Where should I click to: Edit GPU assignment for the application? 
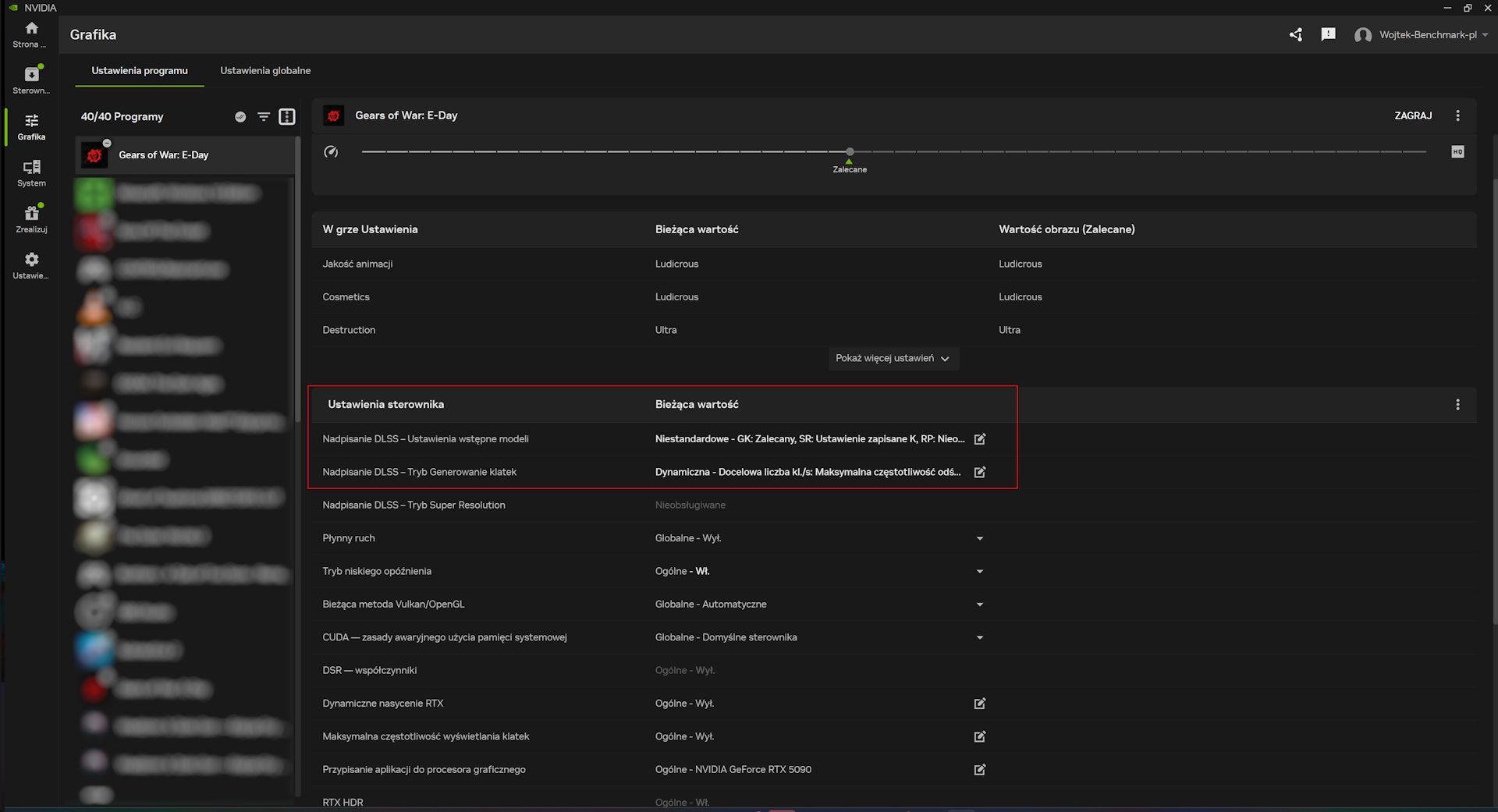980,770
